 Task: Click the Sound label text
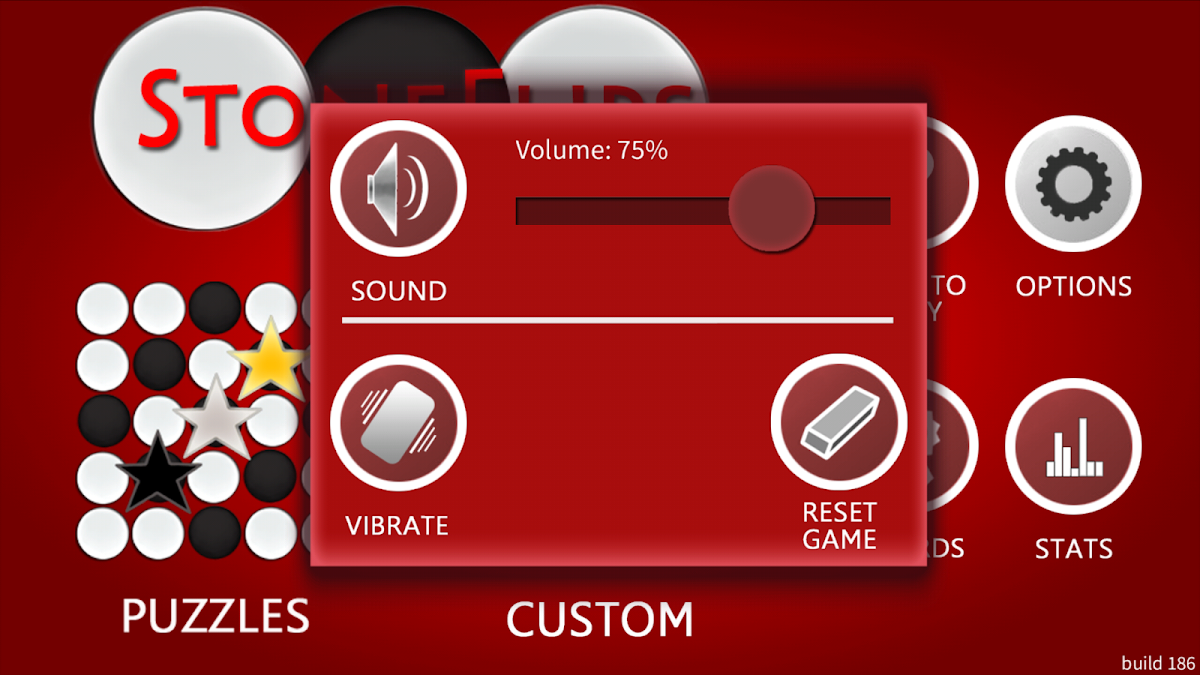tap(399, 292)
